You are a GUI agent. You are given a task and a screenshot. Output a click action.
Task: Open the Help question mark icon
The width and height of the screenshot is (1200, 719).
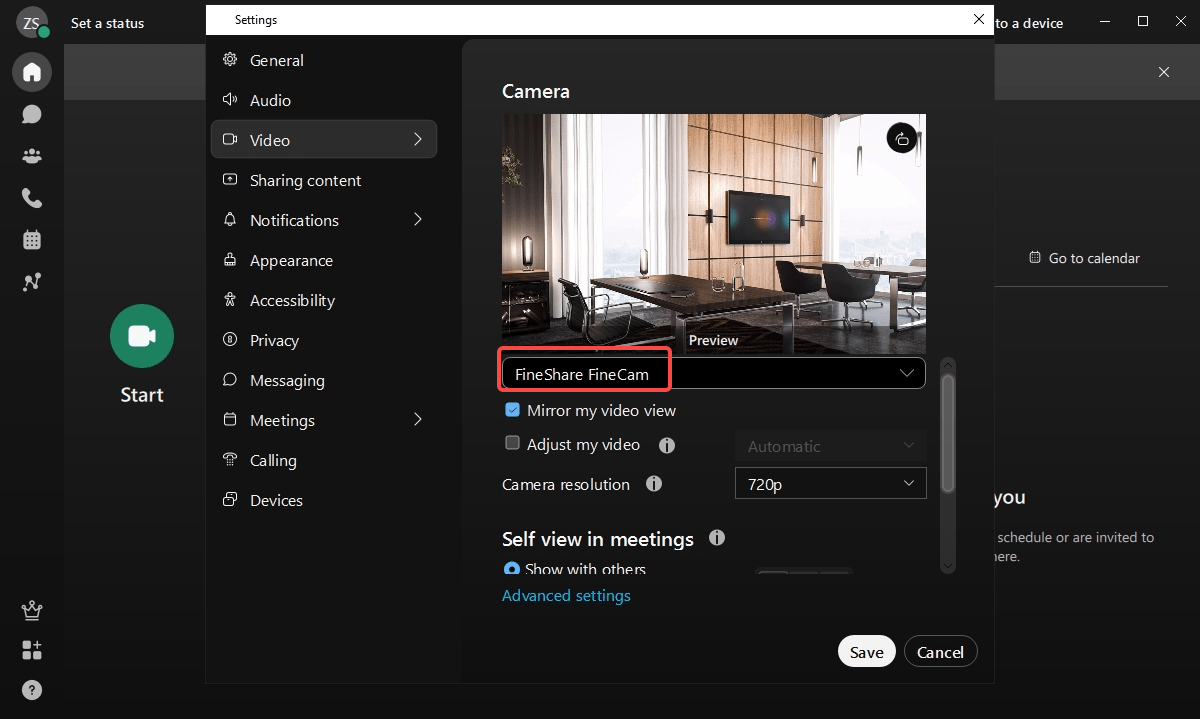(31, 690)
